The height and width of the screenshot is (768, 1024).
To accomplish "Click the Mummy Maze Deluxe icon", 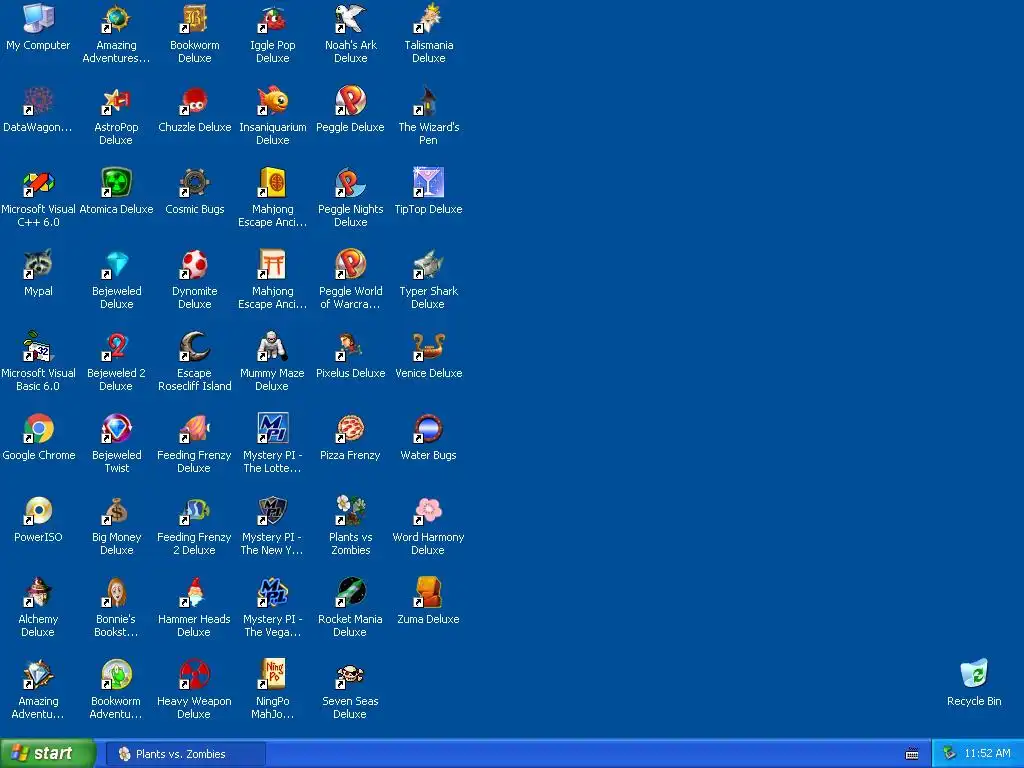I will (272, 346).
